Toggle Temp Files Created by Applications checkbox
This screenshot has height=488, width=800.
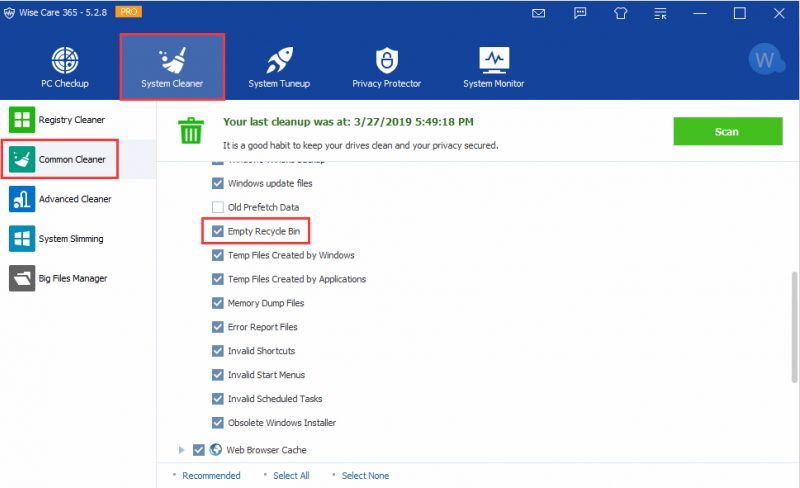click(218, 279)
